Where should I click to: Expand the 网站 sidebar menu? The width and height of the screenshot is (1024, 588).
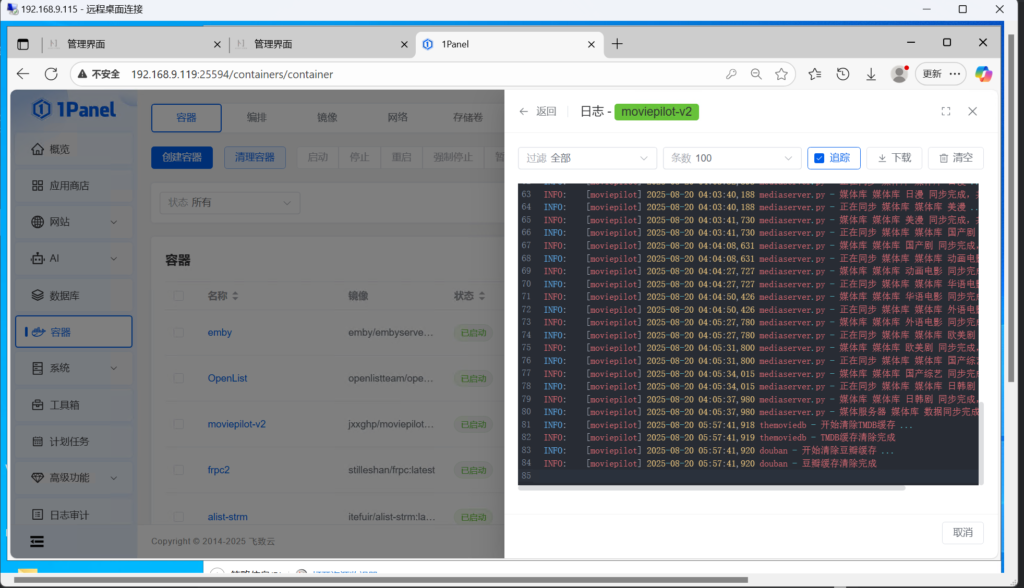tap(73, 222)
